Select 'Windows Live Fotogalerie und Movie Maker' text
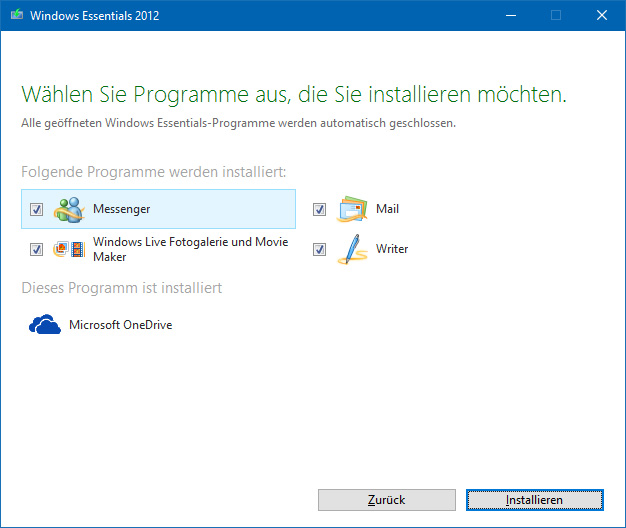This screenshot has width=626, height=528. pos(190,249)
